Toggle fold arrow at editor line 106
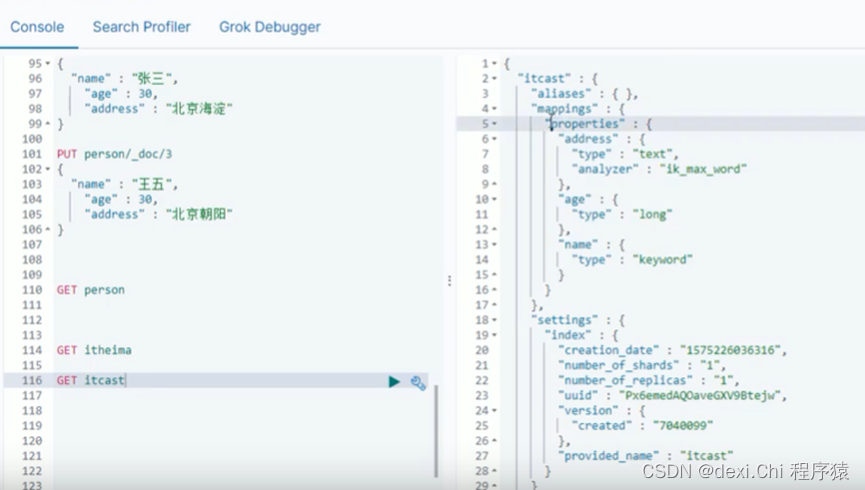This screenshot has width=865, height=490. (x=48, y=229)
